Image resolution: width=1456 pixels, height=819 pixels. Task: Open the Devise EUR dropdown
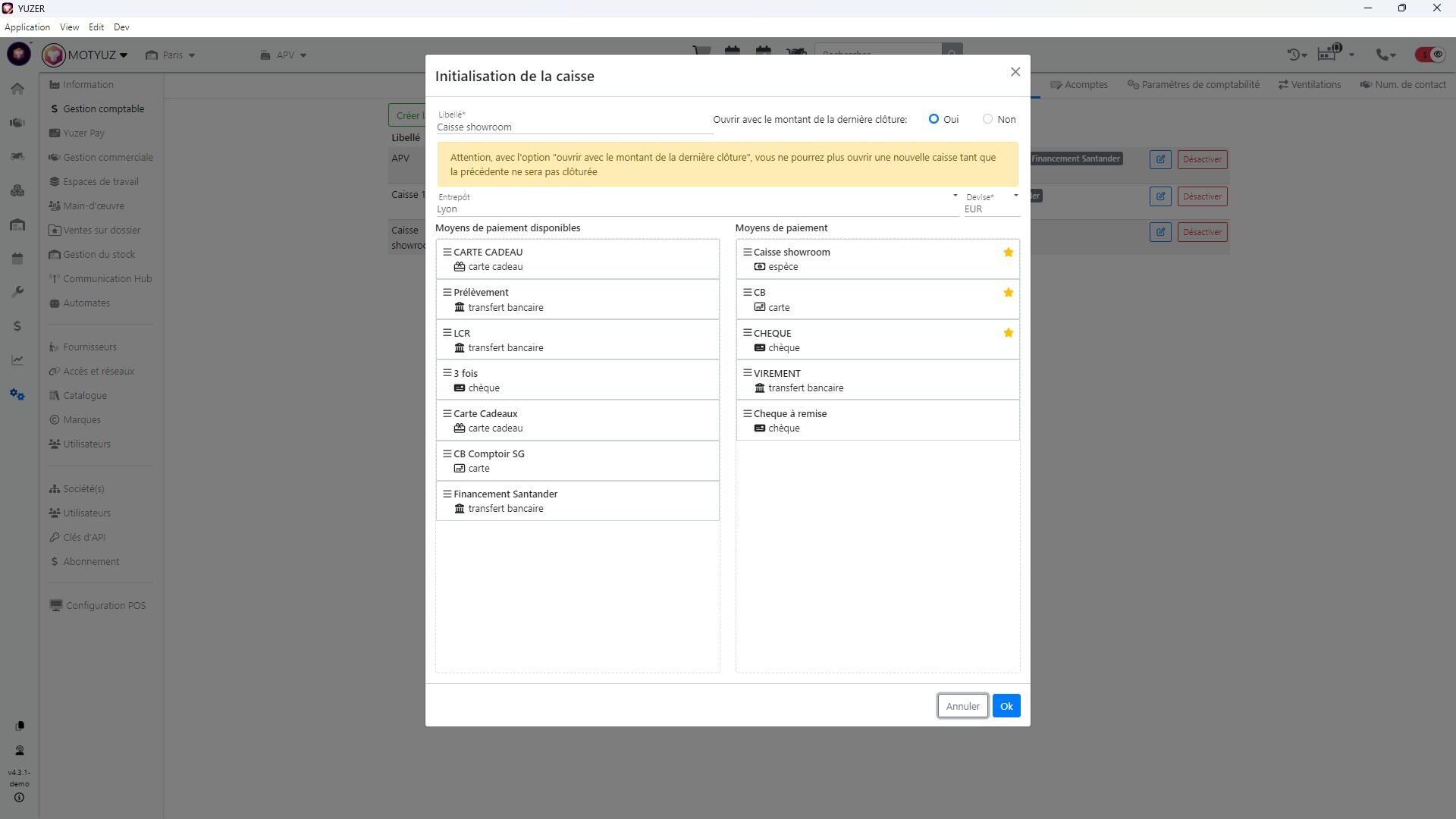[990, 209]
